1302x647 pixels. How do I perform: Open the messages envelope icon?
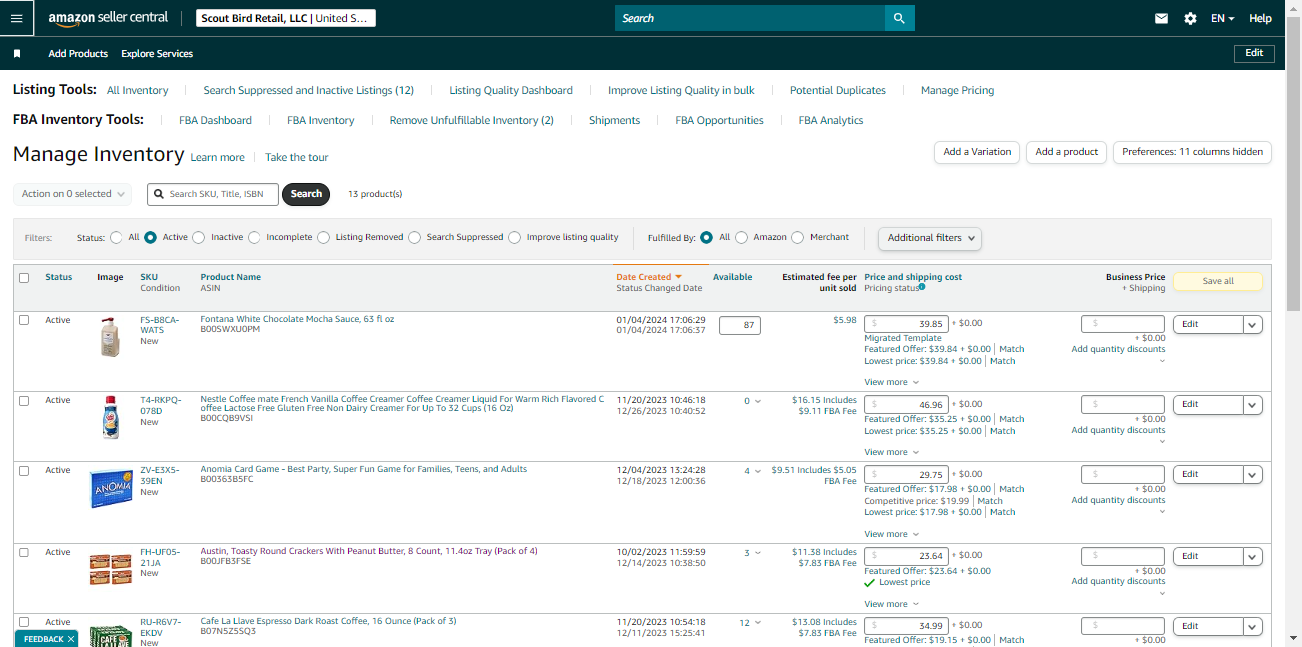point(1161,18)
